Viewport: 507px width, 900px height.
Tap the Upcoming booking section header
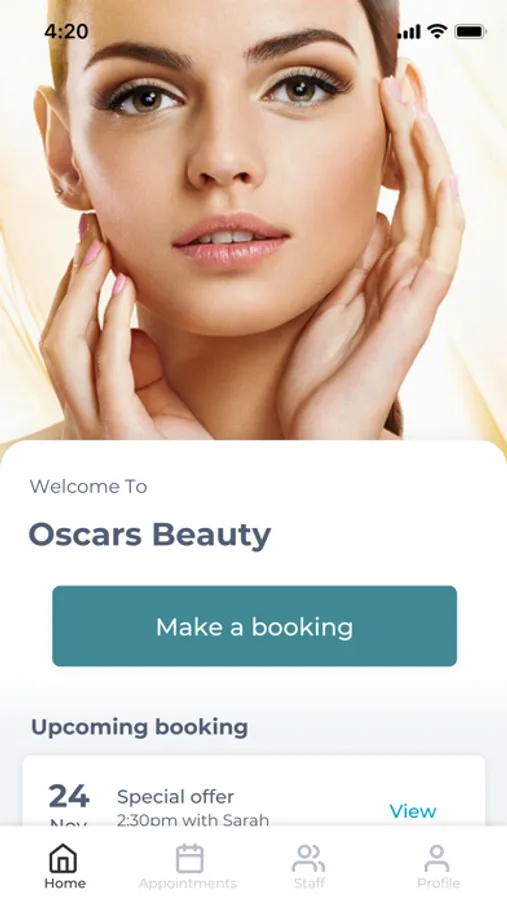(x=140, y=727)
